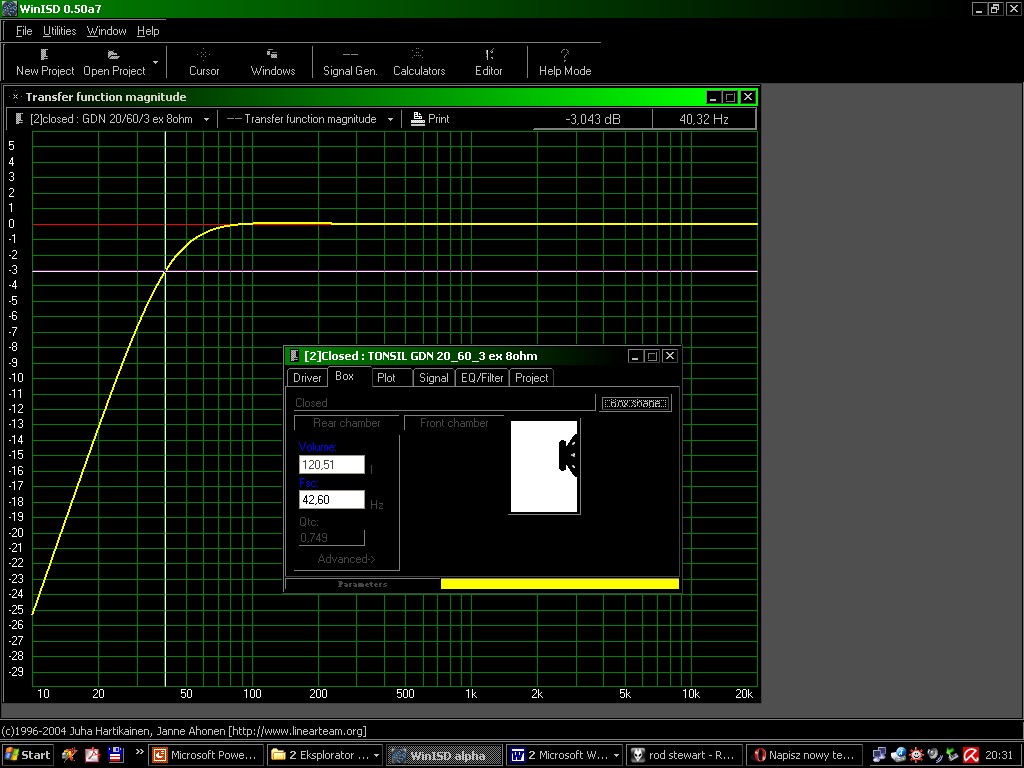
Task: Open the project selector dropdown for GDN 20/60/3
Action: (207, 119)
